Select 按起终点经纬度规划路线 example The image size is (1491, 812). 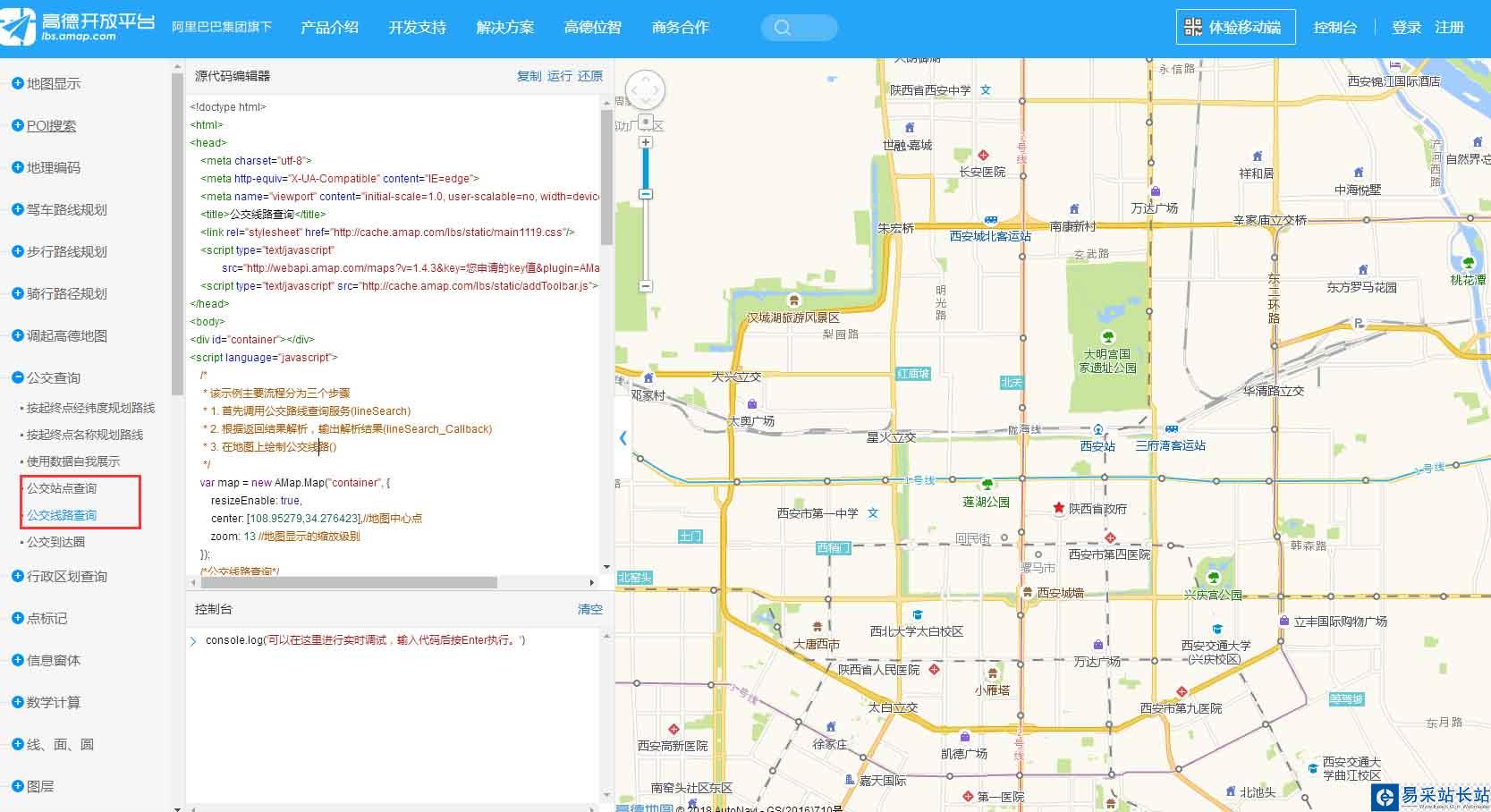pos(90,408)
